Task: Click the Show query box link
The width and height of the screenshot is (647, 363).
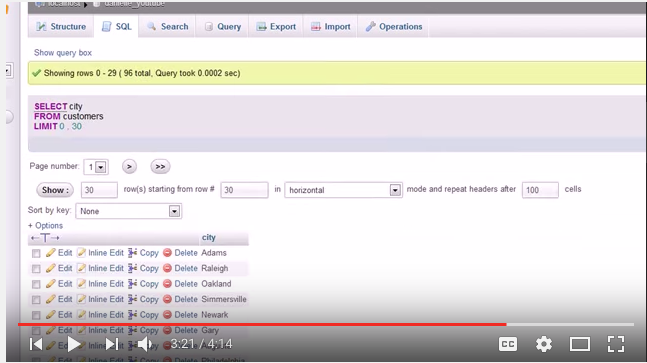Action: (x=63, y=53)
